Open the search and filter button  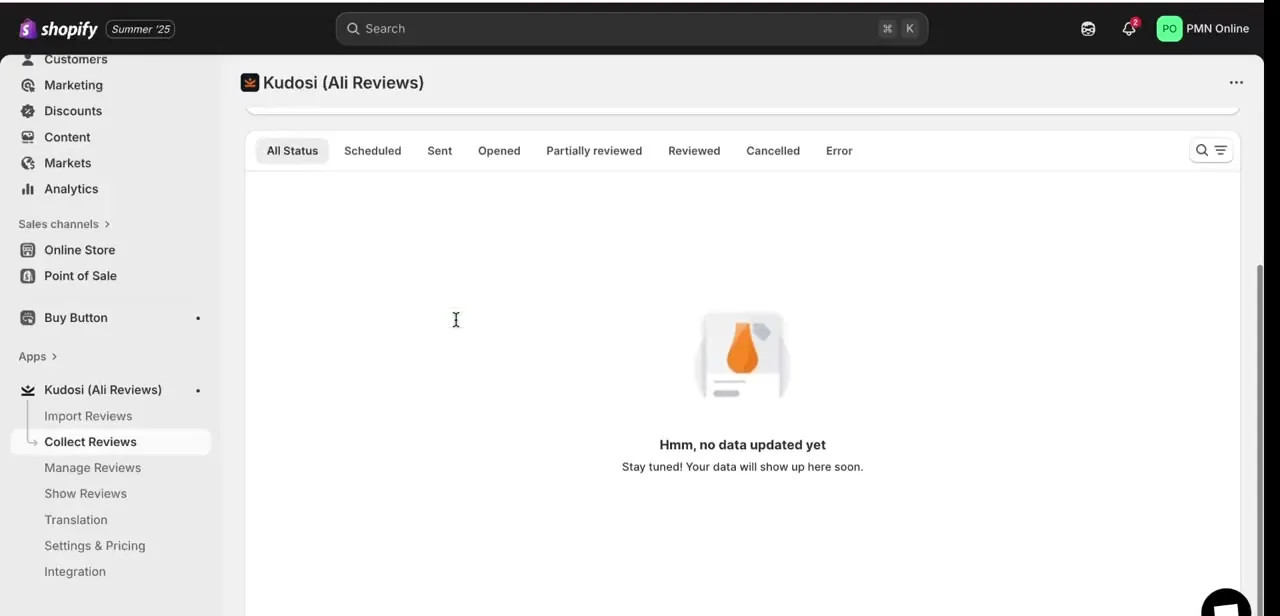pyautogui.click(x=1211, y=151)
